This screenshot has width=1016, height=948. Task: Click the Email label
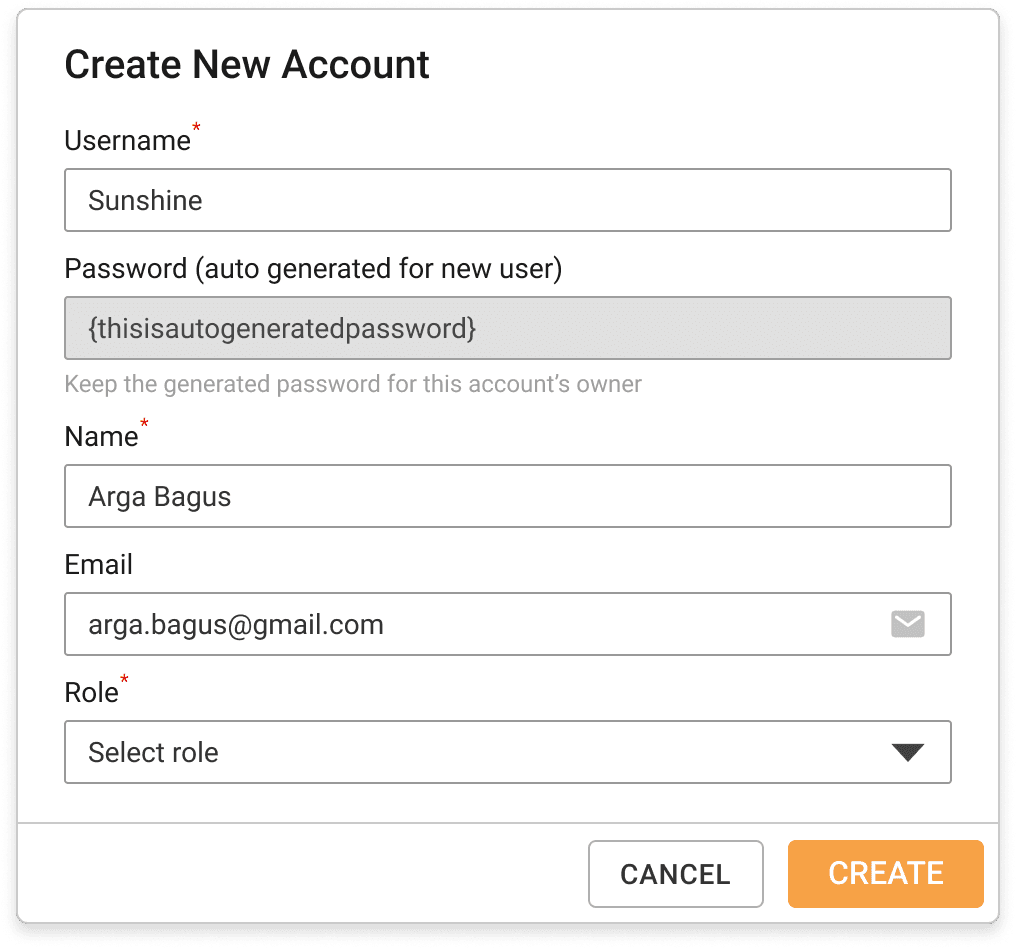coord(98,564)
